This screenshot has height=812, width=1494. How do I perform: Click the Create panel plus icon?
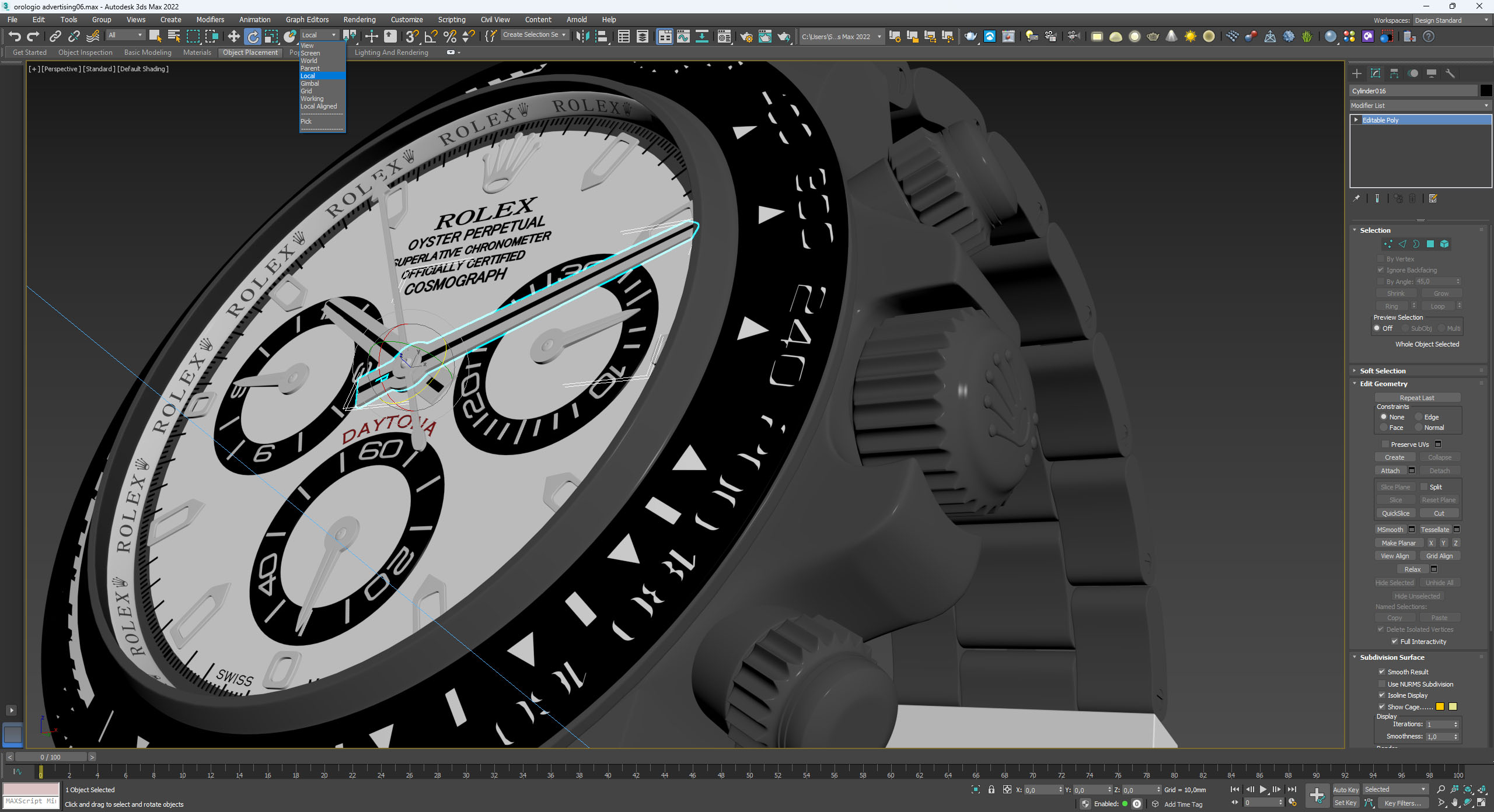(1357, 73)
